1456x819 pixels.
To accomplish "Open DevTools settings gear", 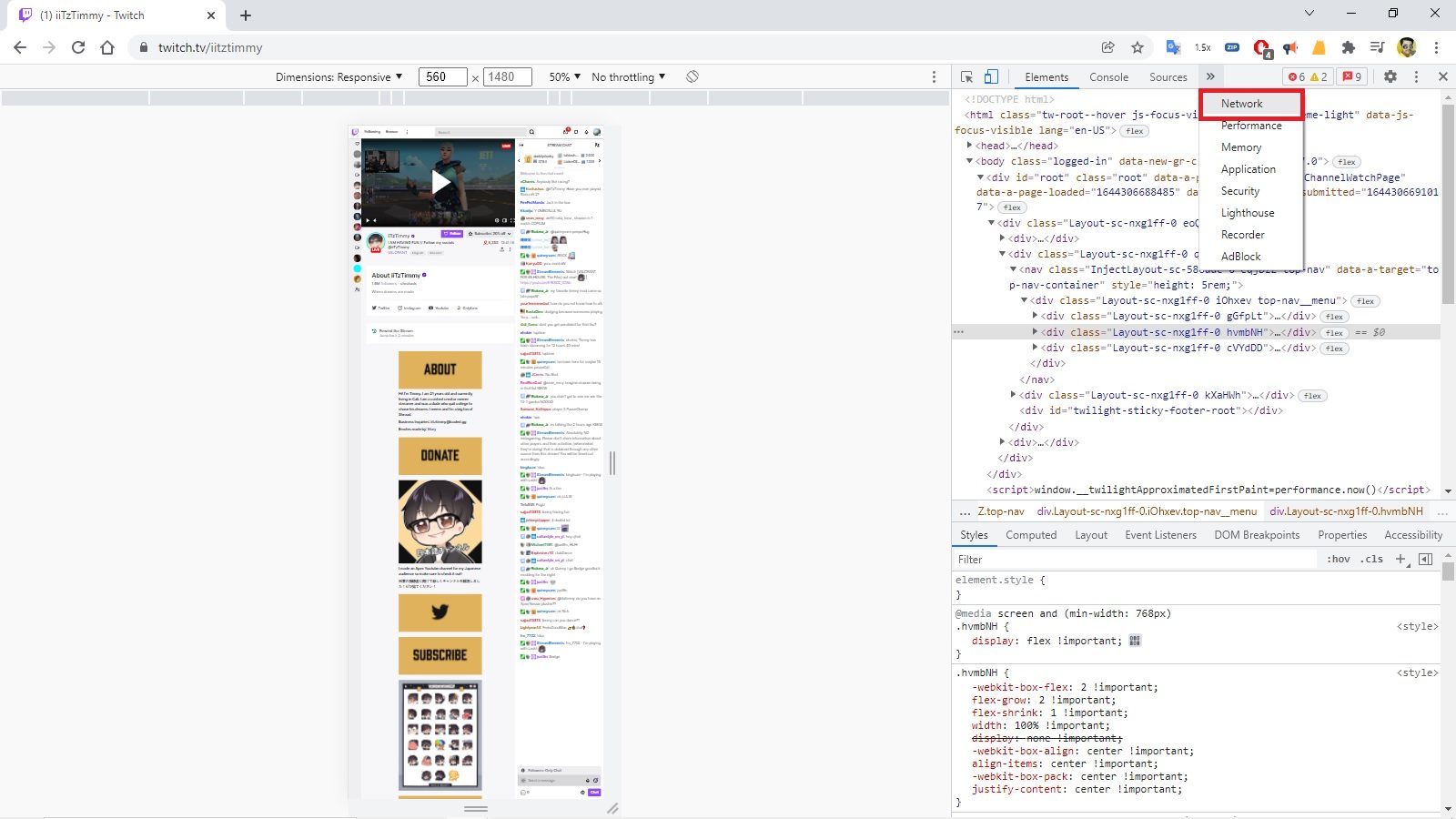I will pos(1390,77).
